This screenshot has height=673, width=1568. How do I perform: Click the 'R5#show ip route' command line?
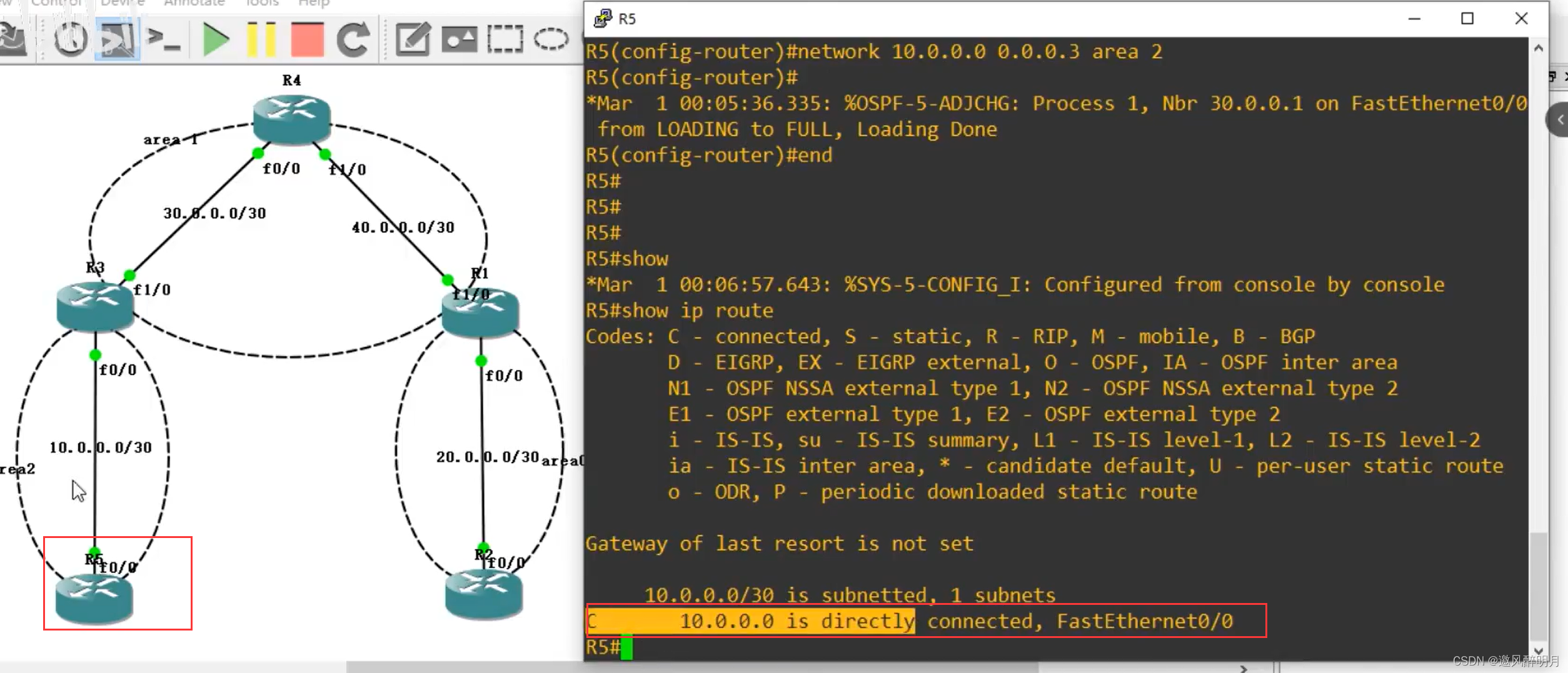pos(680,311)
